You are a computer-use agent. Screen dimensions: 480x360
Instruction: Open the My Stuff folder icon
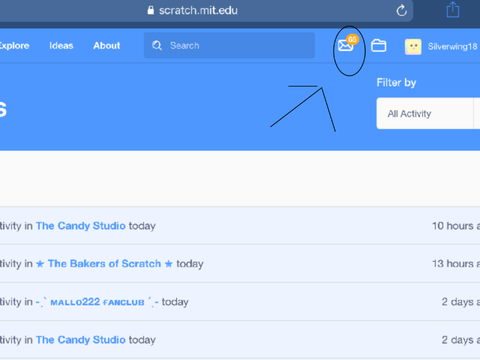coord(379,46)
